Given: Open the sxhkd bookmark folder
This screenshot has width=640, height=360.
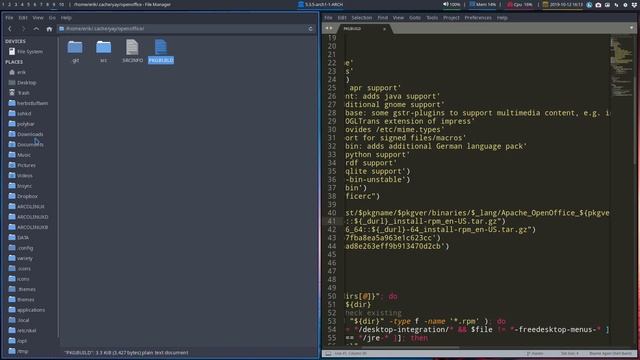Looking at the screenshot, I should [x=20, y=113].
